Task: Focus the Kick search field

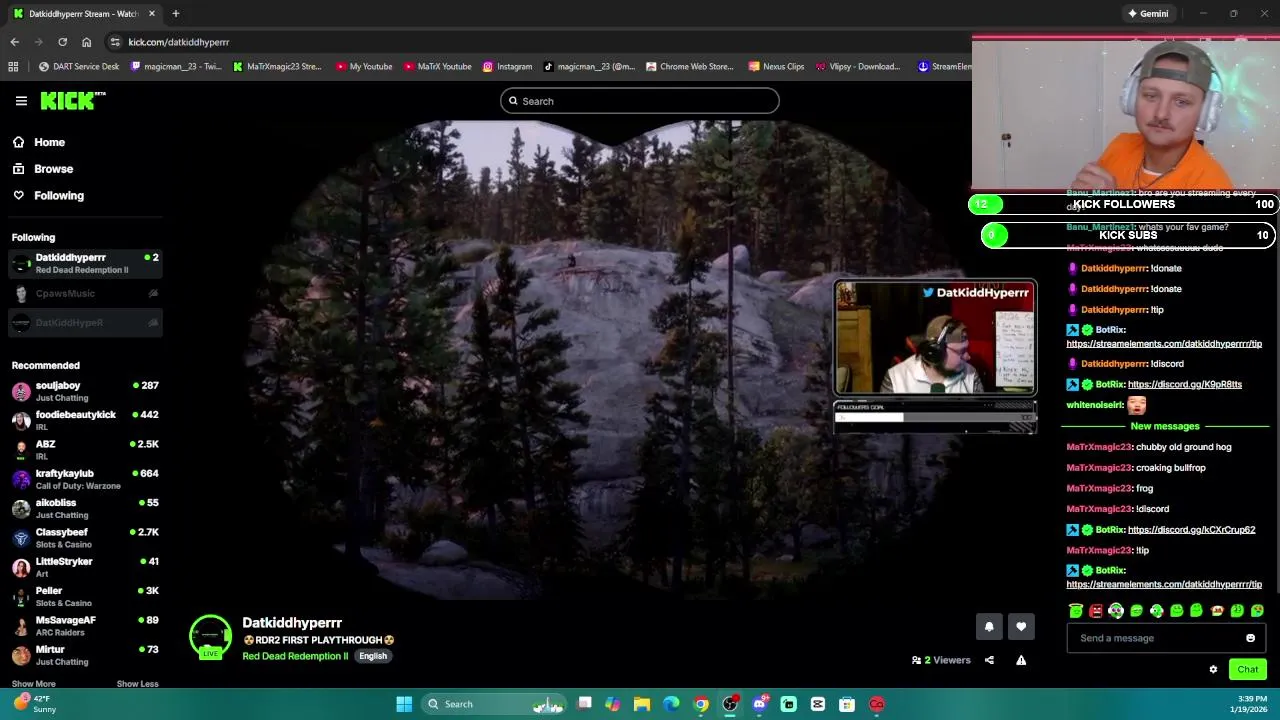Action: click(x=639, y=101)
